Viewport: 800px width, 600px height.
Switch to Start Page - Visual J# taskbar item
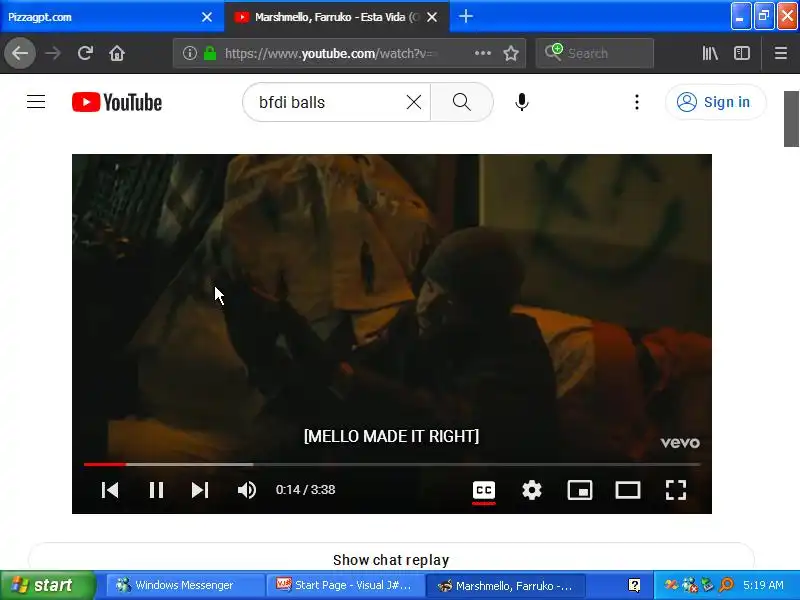pyautogui.click(x=345, y=585)
